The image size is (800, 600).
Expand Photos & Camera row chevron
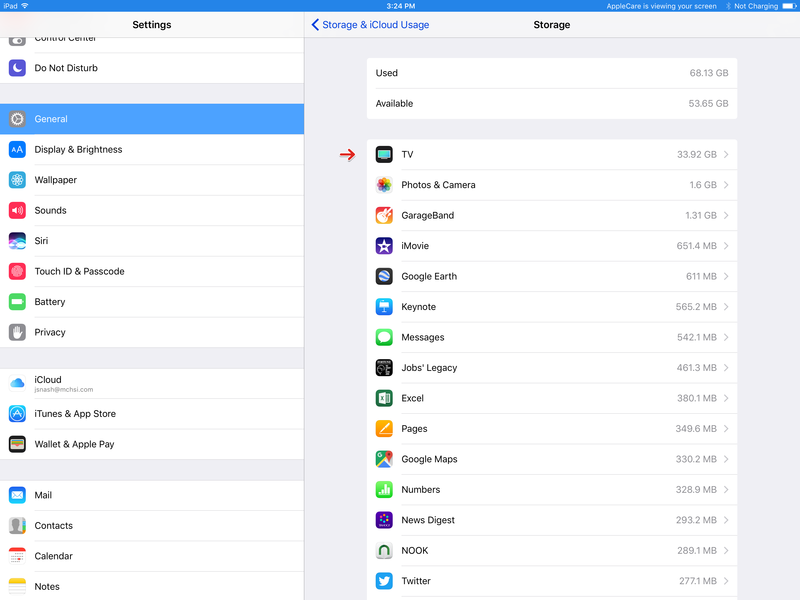click(726, 185)
